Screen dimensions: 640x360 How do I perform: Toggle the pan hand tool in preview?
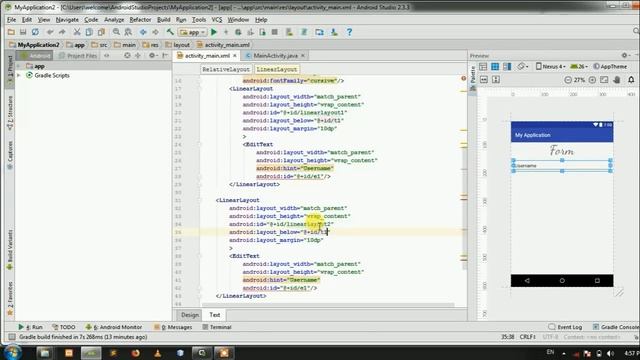617,80
